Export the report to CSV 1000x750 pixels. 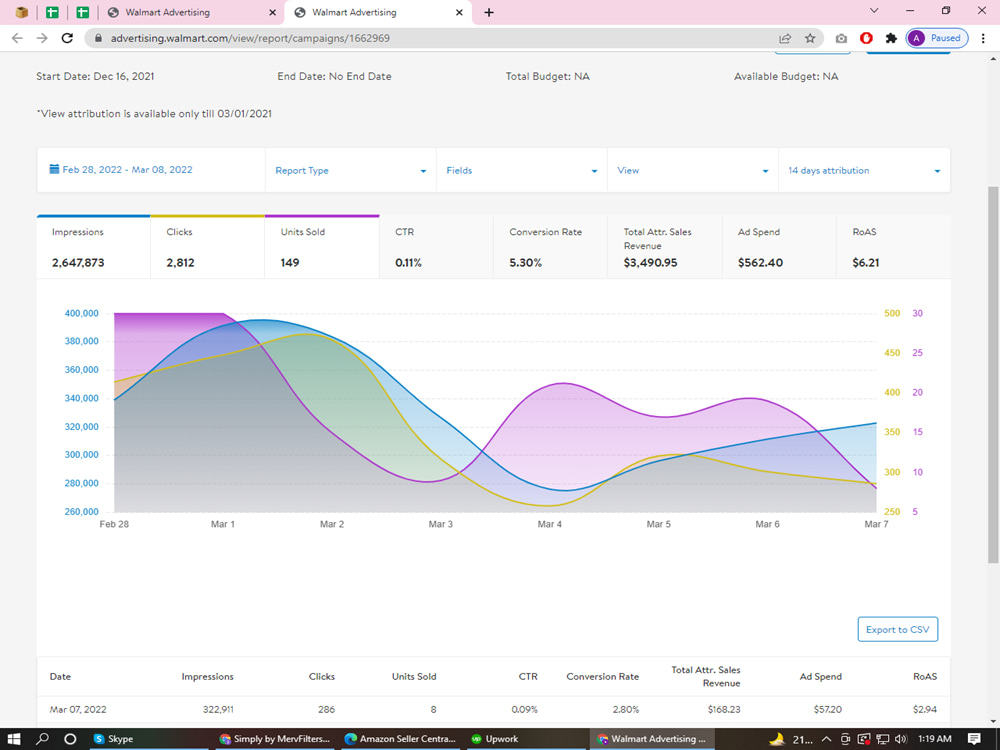[x=897, y=629]
